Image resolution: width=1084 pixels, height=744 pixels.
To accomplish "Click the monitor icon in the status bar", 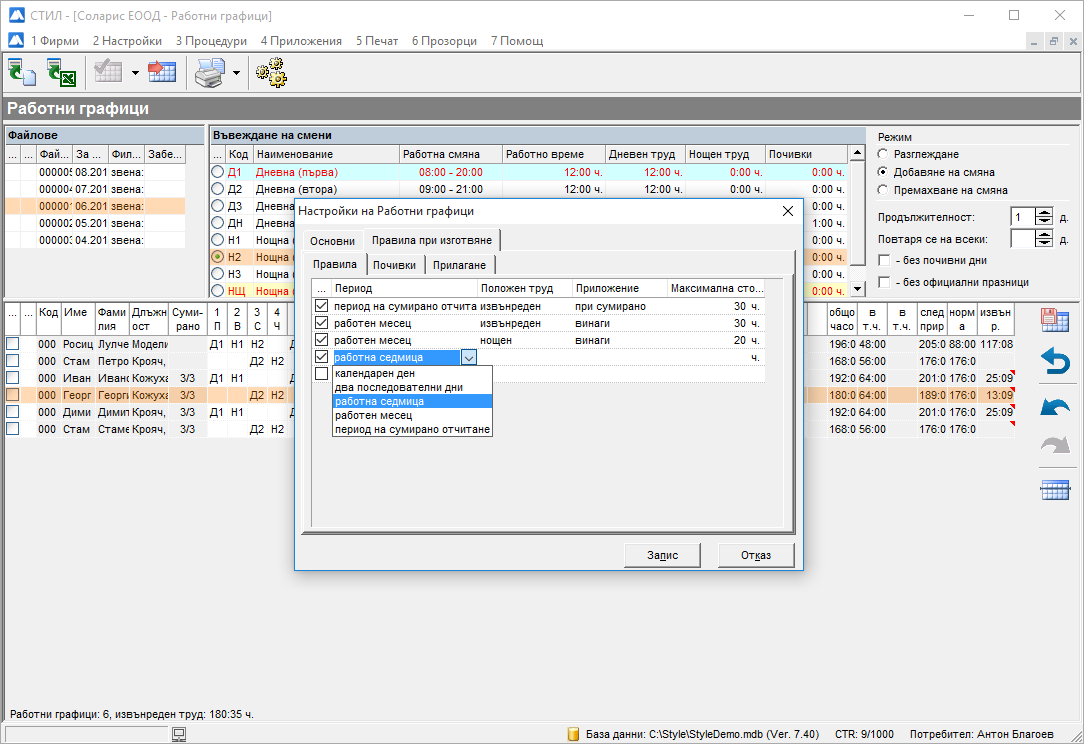I will 179,734.
